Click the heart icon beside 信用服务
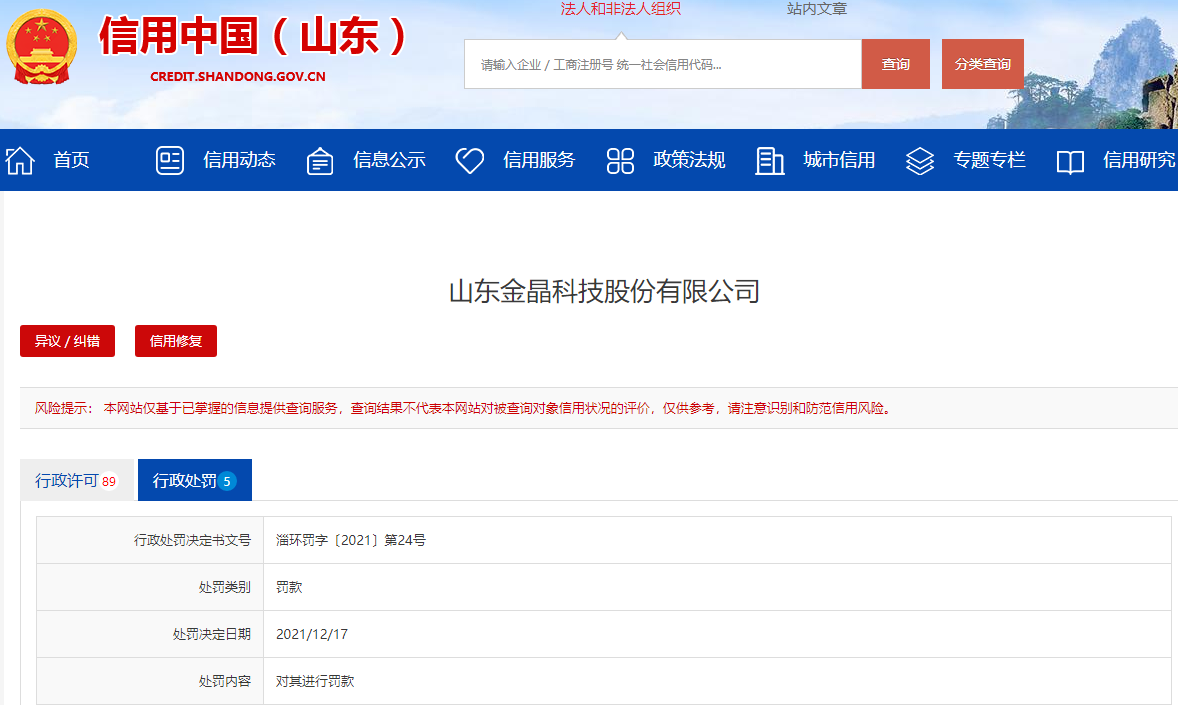Image resolution: width=1178 pixels, height=705 pixels. pos(469,159)
